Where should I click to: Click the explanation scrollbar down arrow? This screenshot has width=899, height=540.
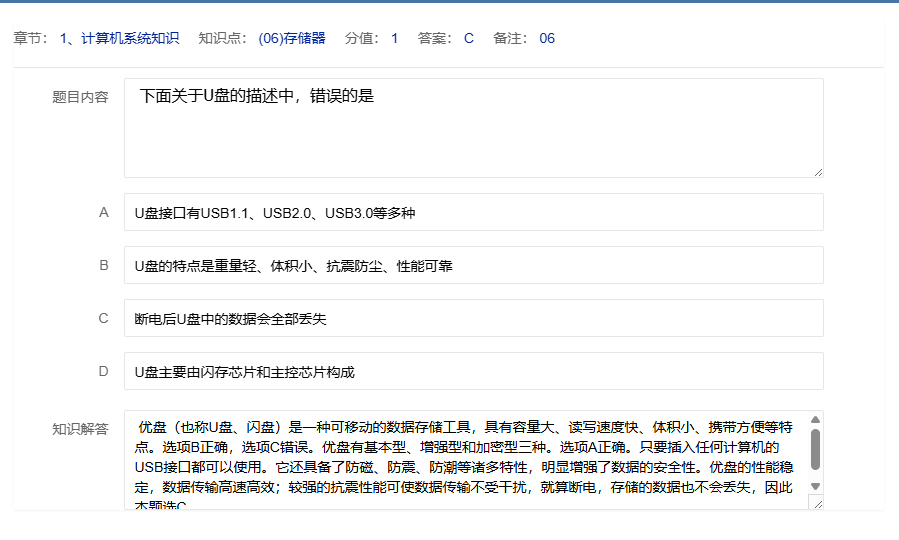tap(815, 486)
